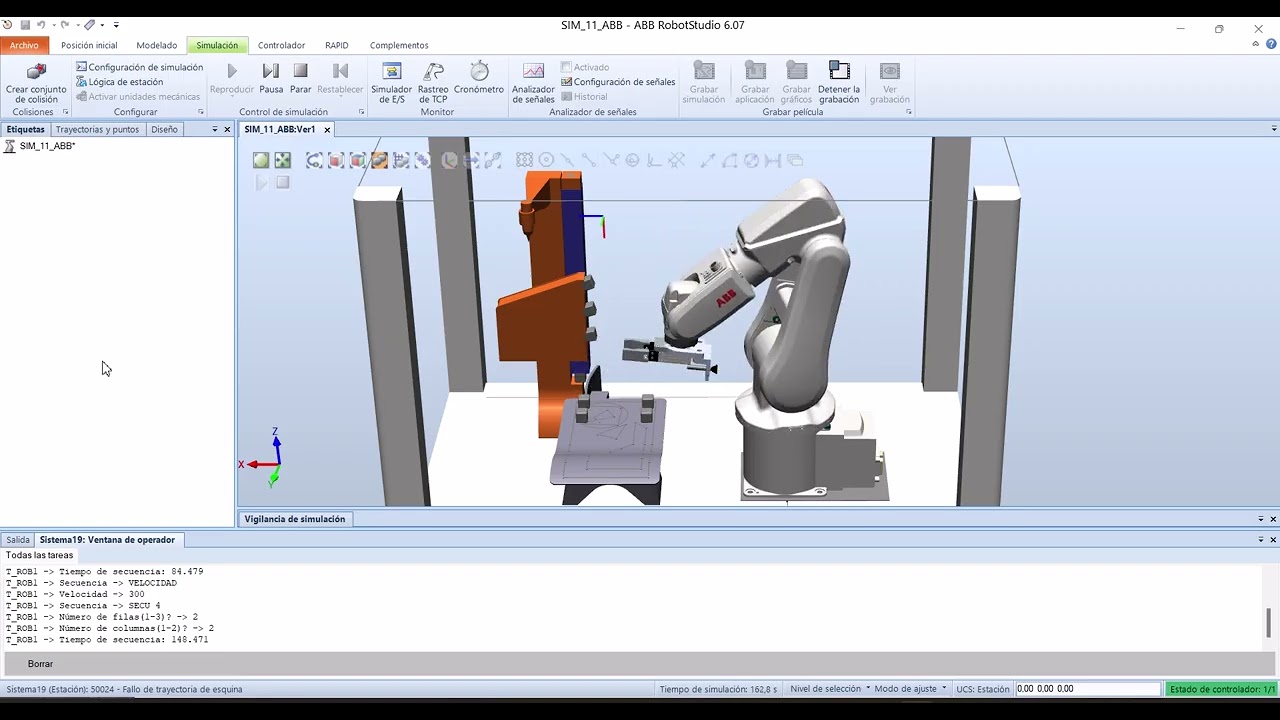Viewport: 1280px width, 720px height.
Task: Expand Grabar película dialog launcher
Action: point(909,112)
